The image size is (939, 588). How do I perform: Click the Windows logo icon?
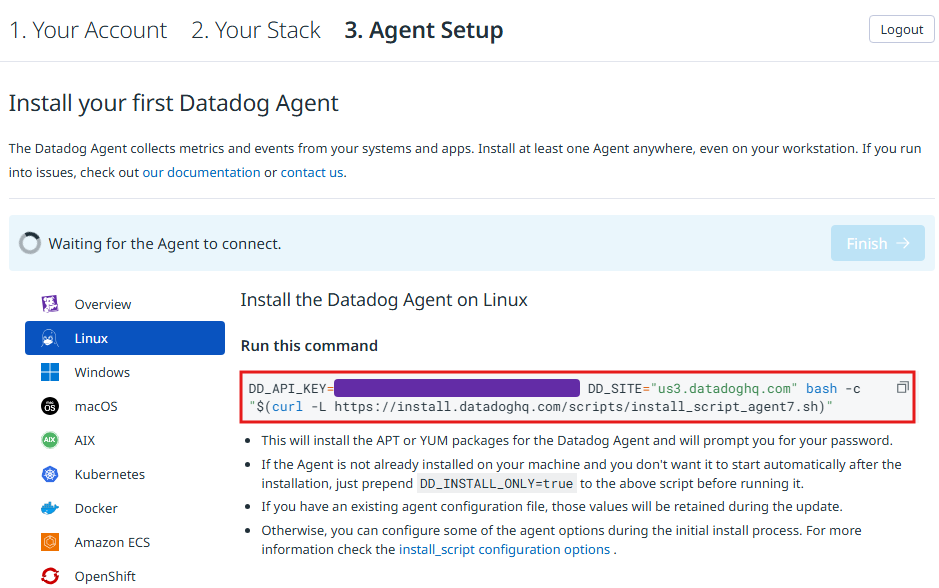tap(50, 372)
